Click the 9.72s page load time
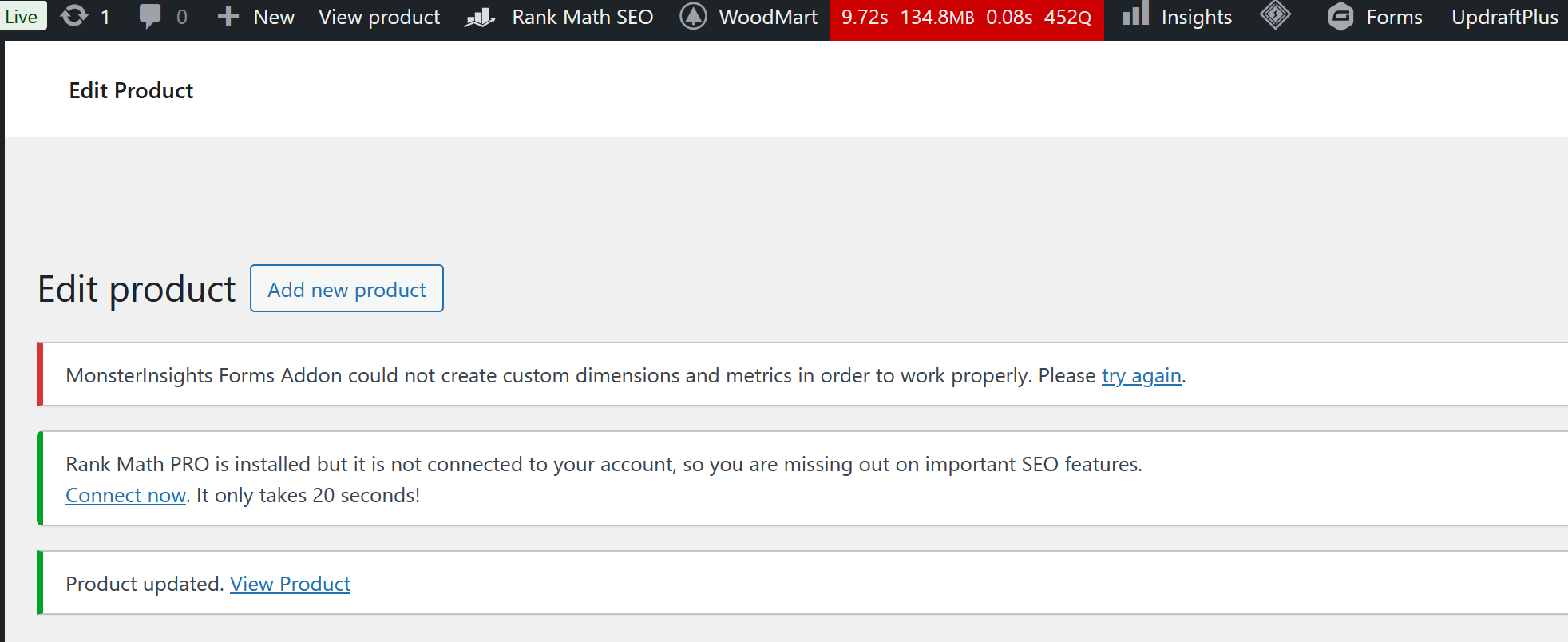 (865, 17)
